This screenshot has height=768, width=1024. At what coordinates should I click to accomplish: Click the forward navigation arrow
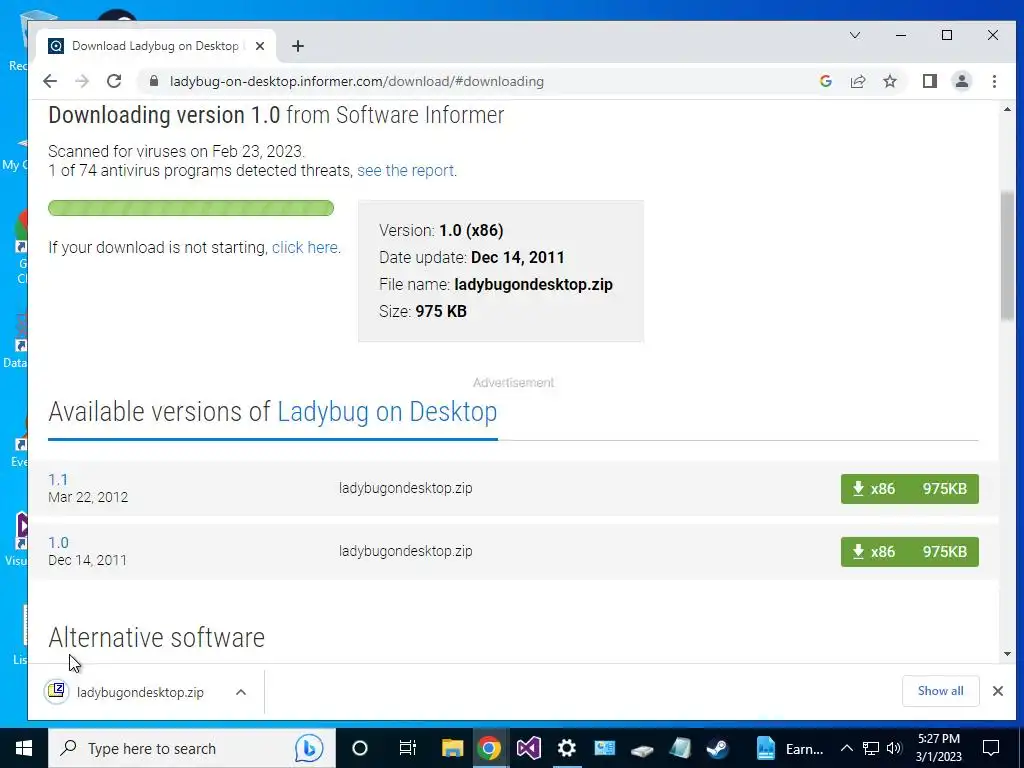pos(82,81)
